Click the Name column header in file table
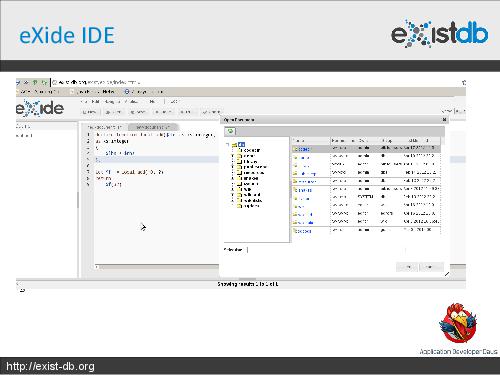This screenshot has height=375, width=500. click(311, 140)
